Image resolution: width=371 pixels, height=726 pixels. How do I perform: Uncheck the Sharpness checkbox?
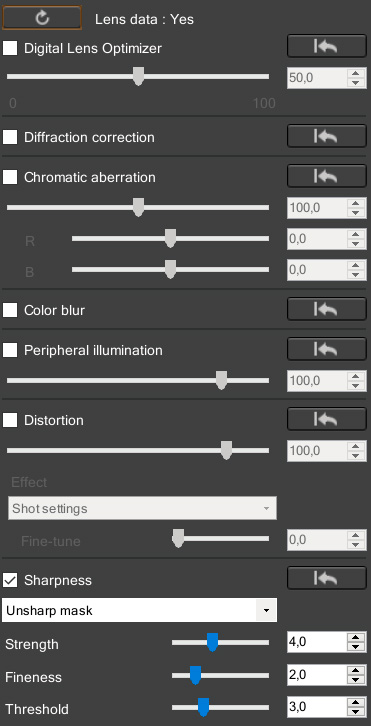(x=10, y=580)
